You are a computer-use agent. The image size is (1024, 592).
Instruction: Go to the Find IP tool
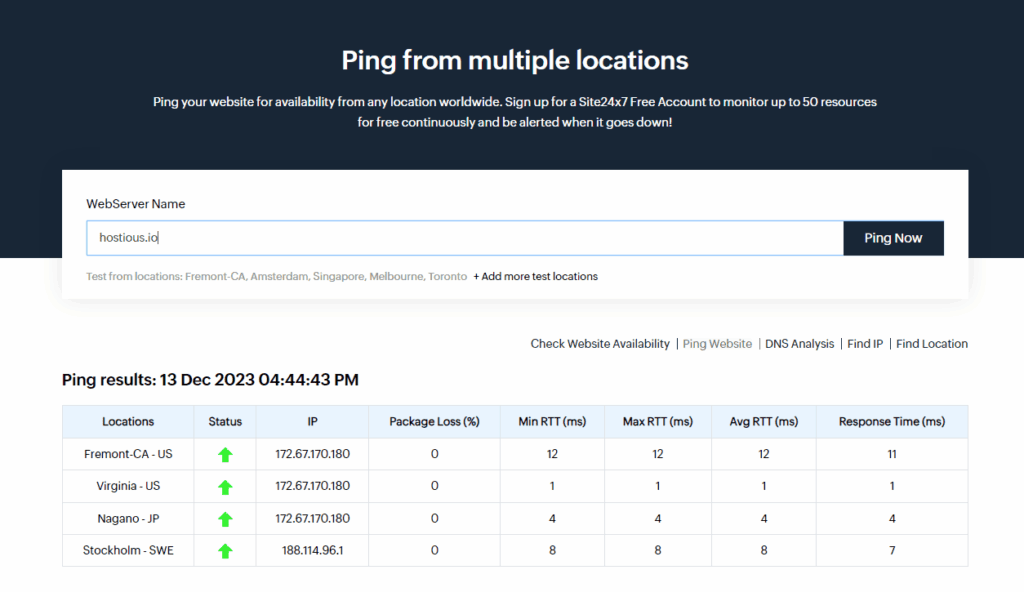[865, 344]
